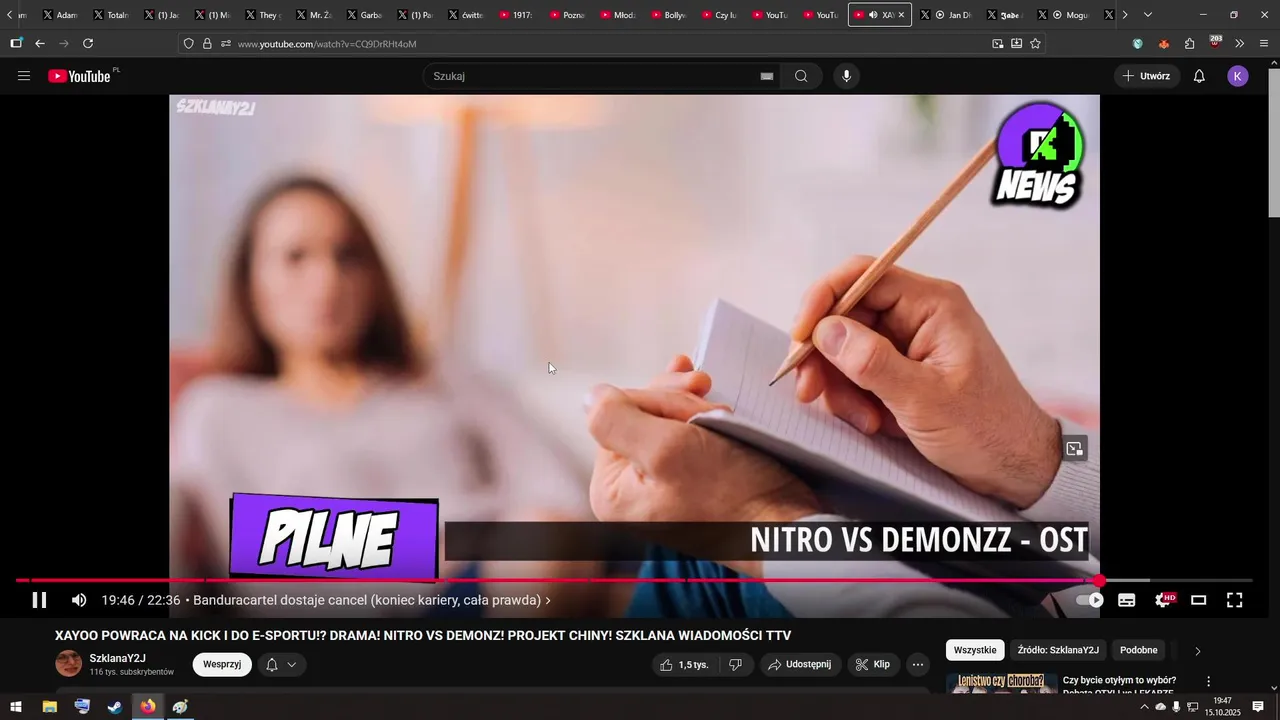The width and height of the screenshot is (1280, 720).
Task: Open Windows notification center icon
Action: [x=1258, y=707]
